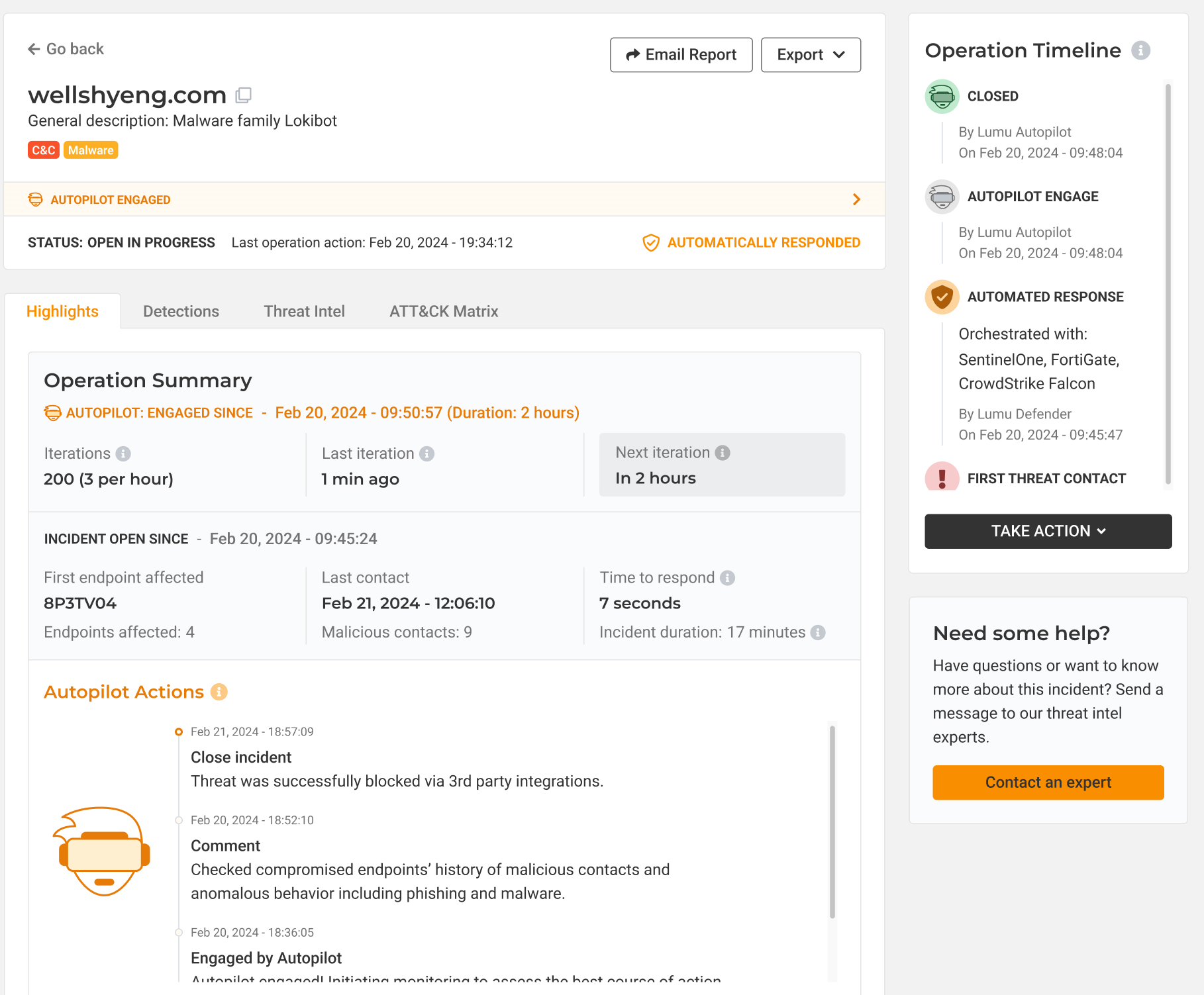Switch to the Detections tab
The image size is (1204, 995).
[181, 311]
